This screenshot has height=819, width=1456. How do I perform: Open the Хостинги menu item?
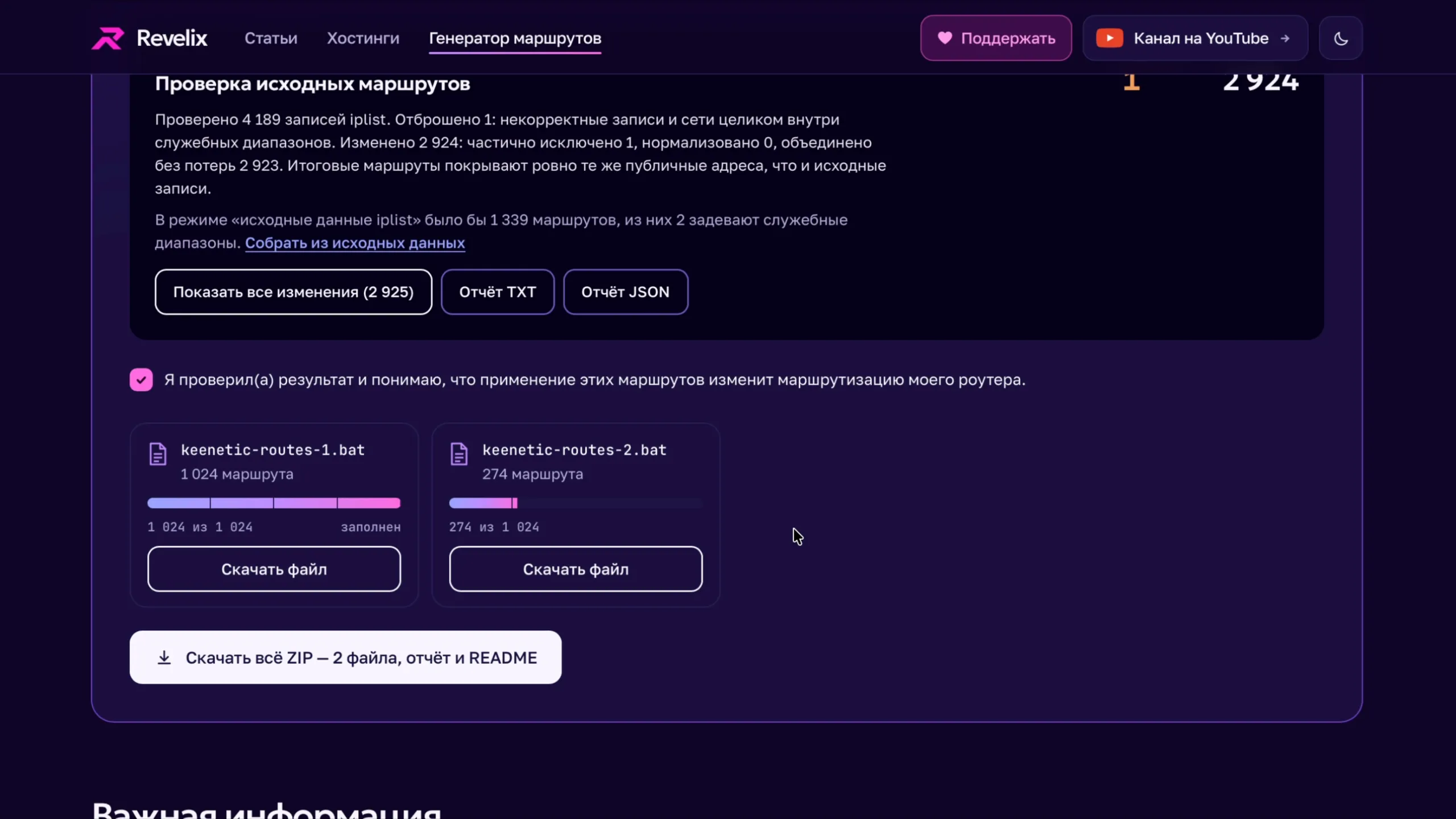(x=363, y=38)
